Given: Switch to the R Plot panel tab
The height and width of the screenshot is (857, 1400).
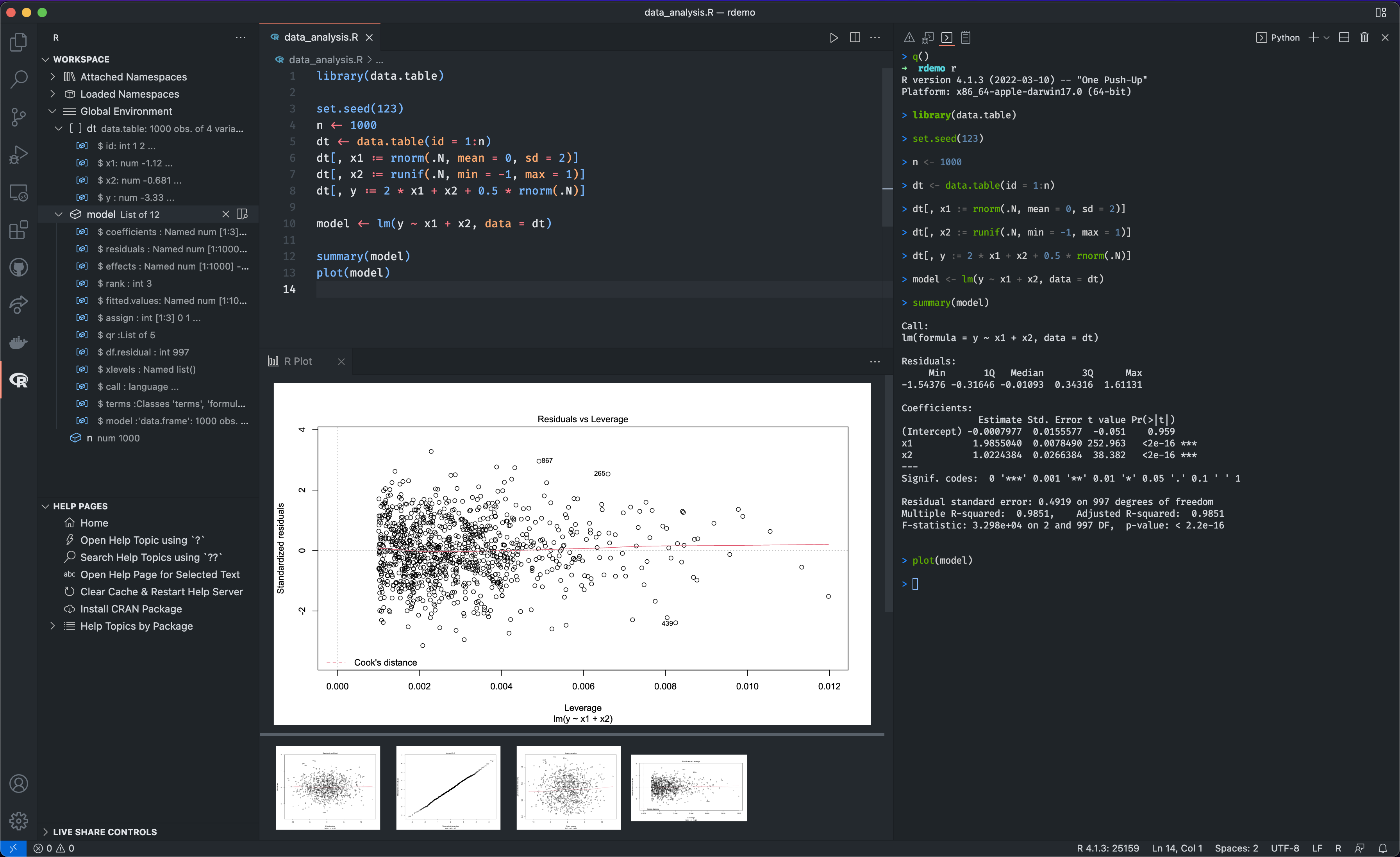Looking at the screenshot, I should coord(296,361).
